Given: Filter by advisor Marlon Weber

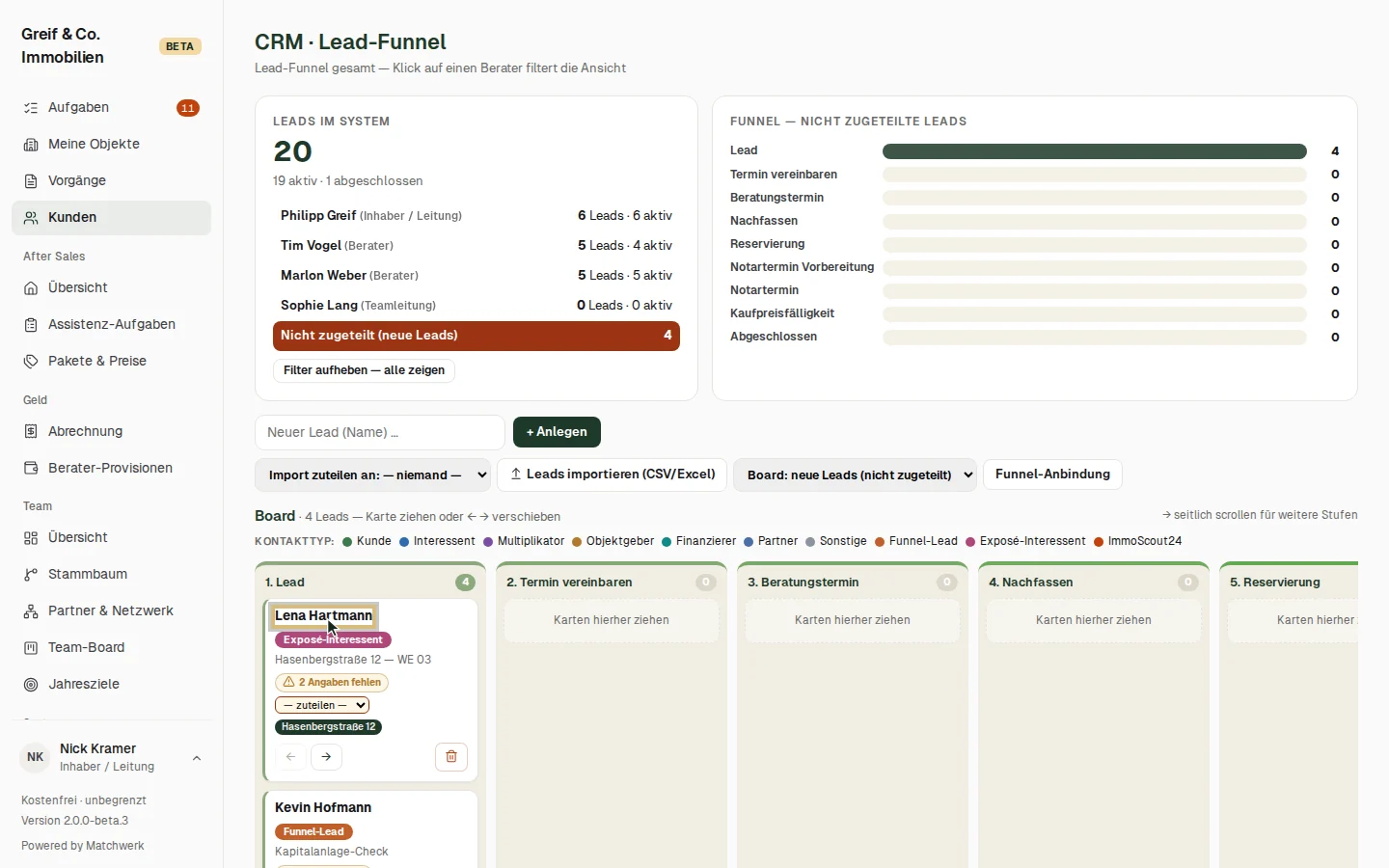Looking at the screenshot, I should point(477,276).
